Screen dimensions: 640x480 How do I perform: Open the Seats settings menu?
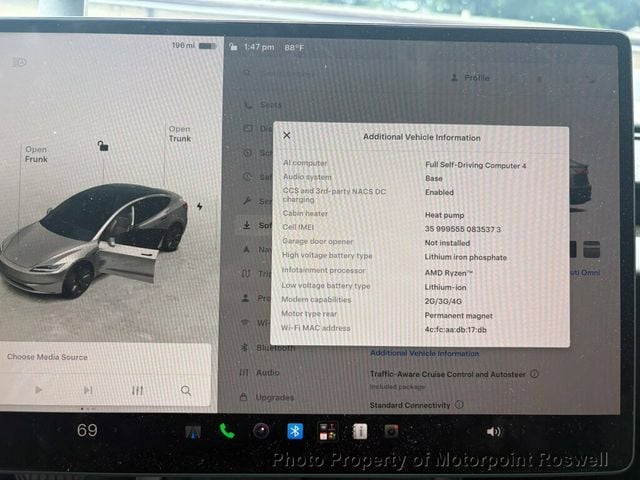263,105
